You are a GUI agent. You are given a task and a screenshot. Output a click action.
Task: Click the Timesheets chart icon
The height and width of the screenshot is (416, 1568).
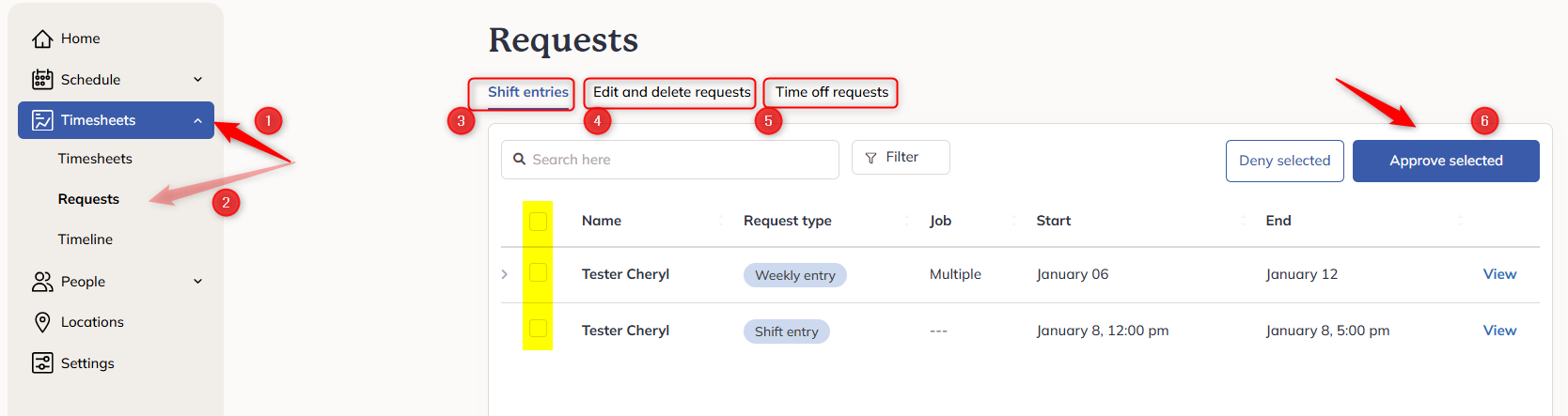42,120
